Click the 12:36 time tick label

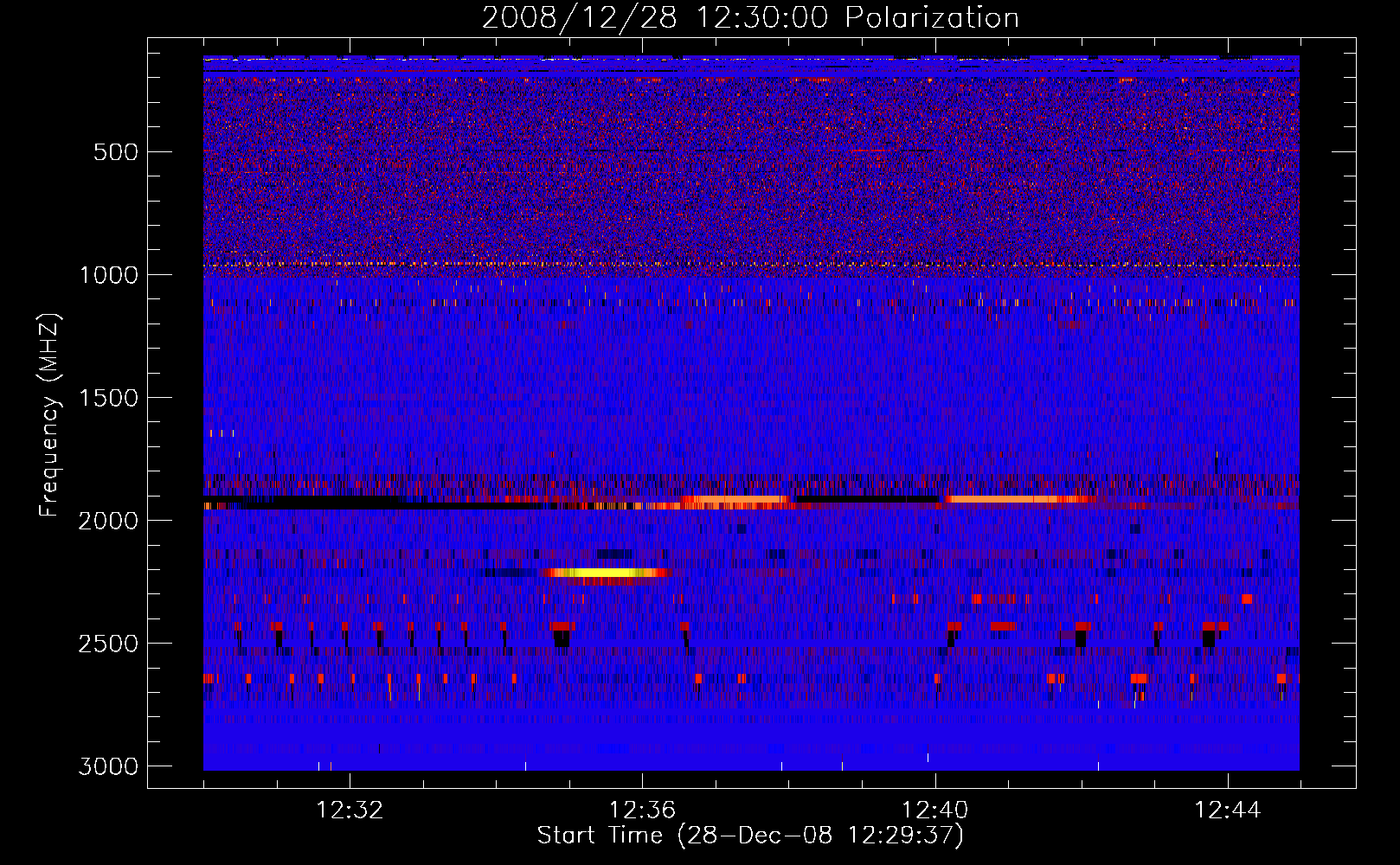[642, 811]
